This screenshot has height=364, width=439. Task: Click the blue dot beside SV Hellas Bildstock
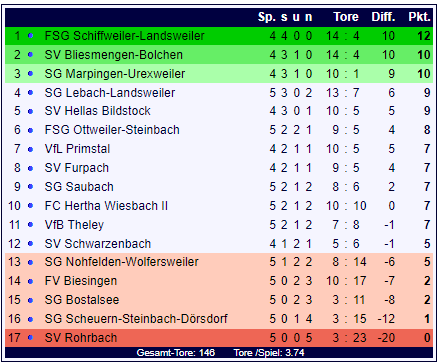coord(30,111)
